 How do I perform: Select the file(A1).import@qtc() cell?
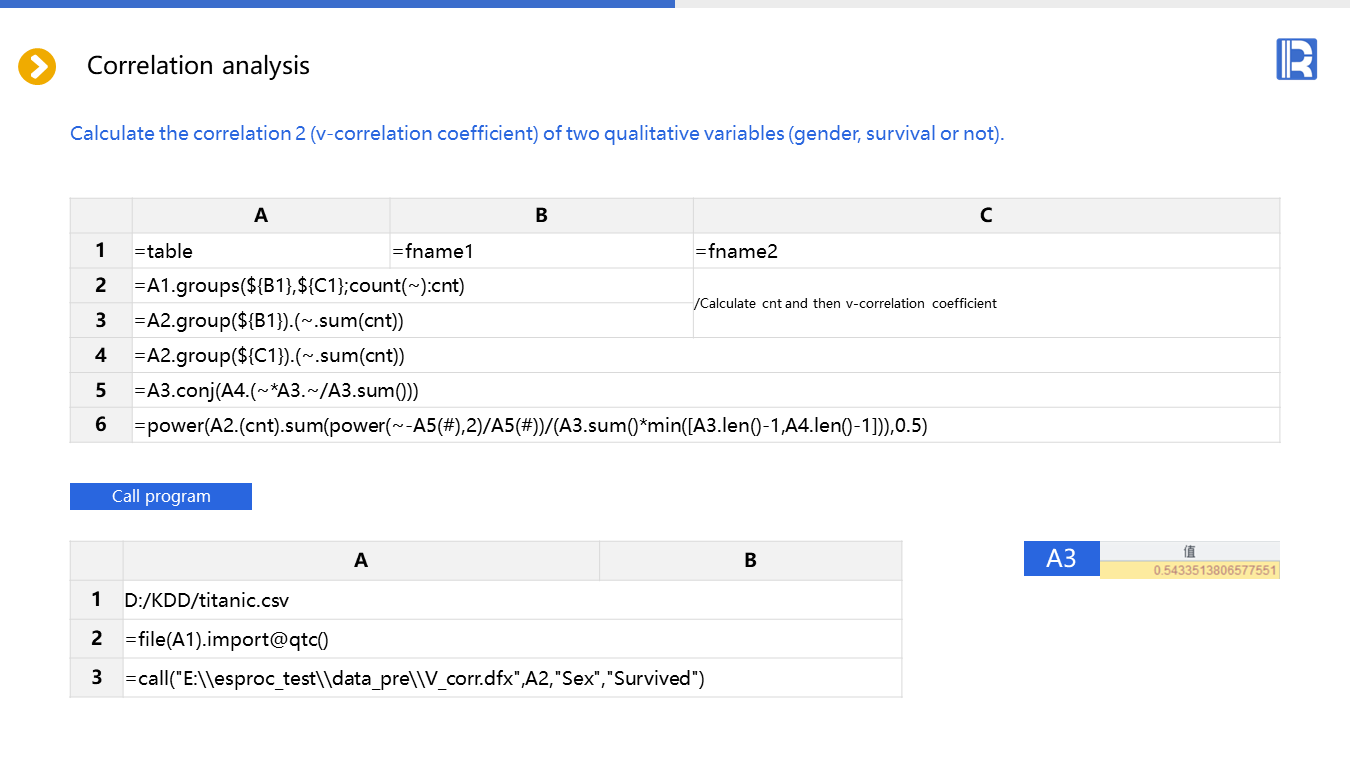pyautogui.click(x=511, y=638)
